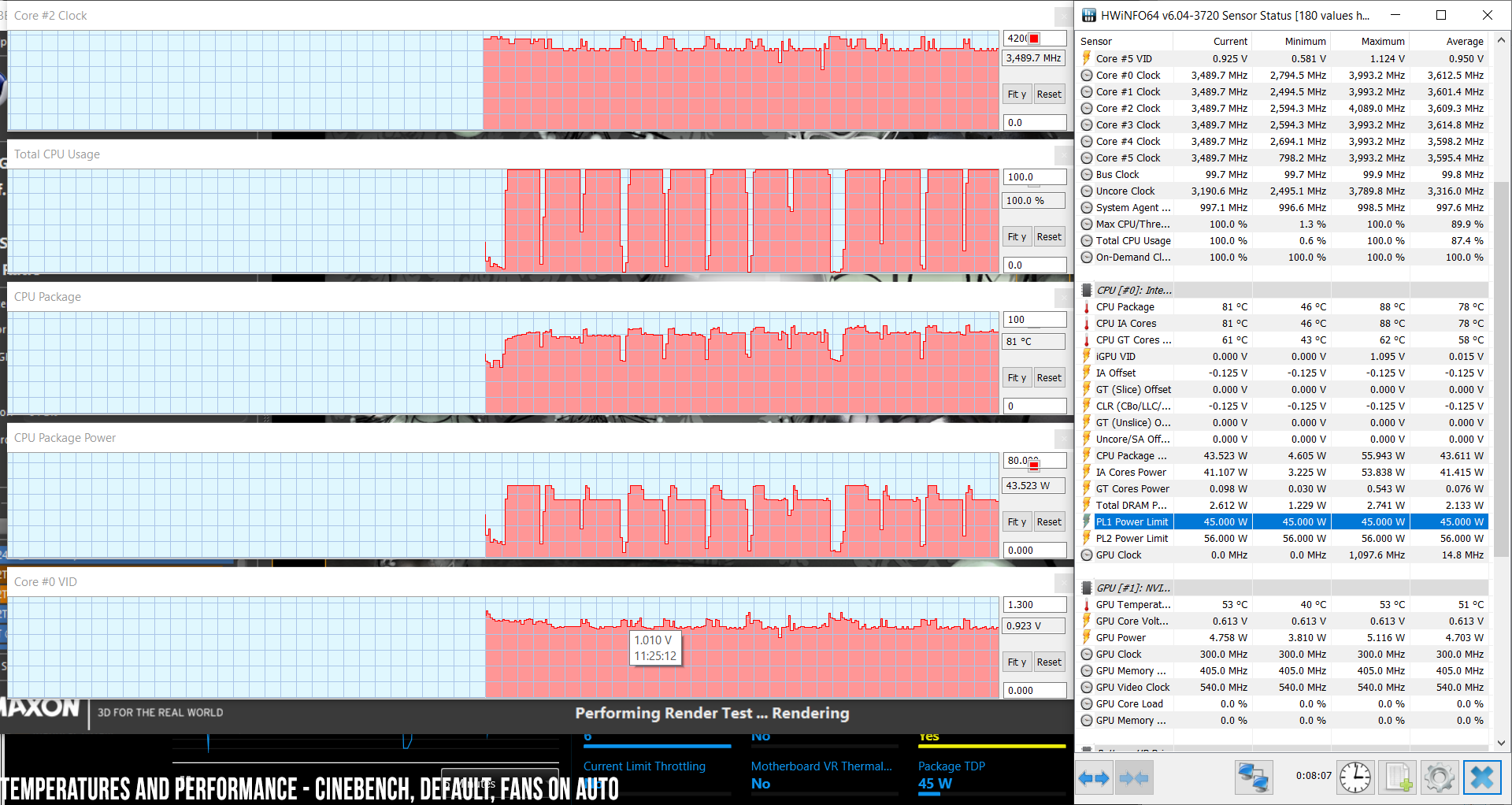Click the Average column header

(1449, 41)
